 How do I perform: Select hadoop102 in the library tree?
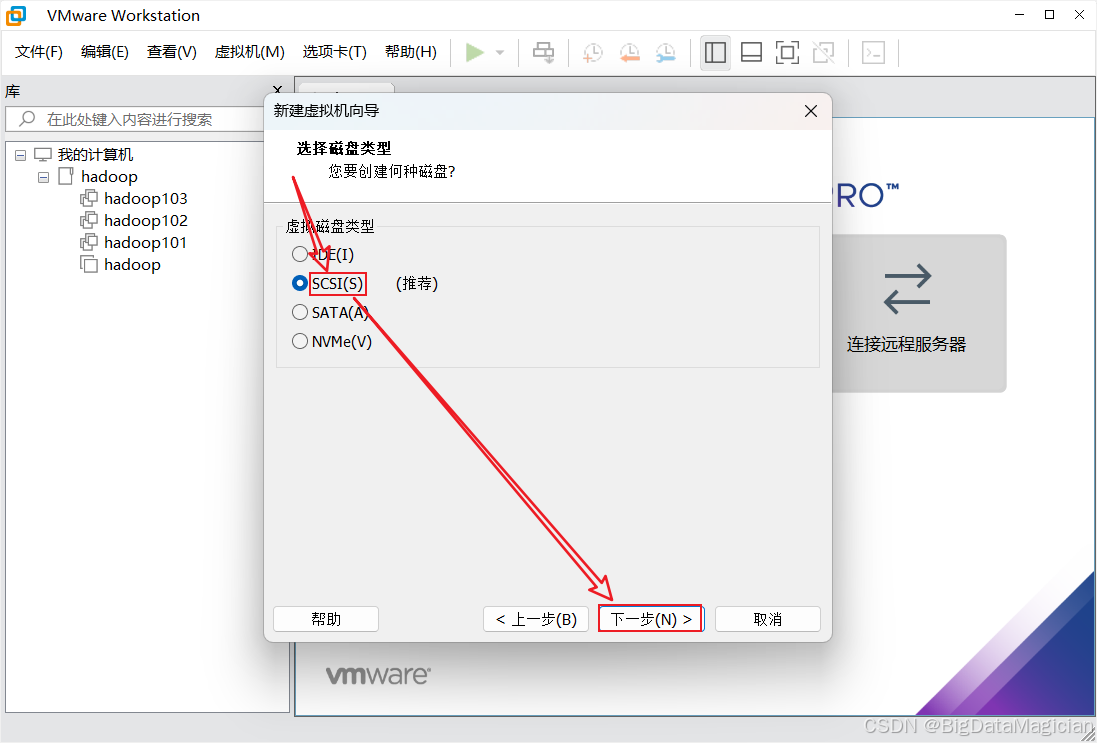146,220
